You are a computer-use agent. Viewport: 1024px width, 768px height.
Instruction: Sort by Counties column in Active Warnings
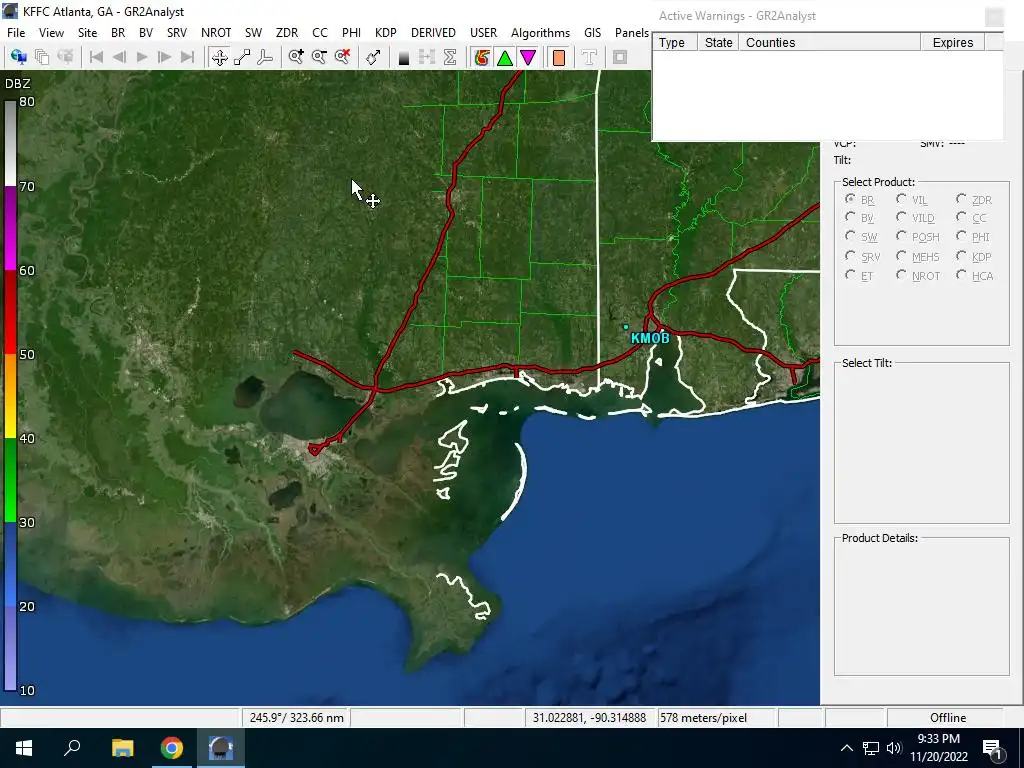pyautogui.click(x=829, y=42)
